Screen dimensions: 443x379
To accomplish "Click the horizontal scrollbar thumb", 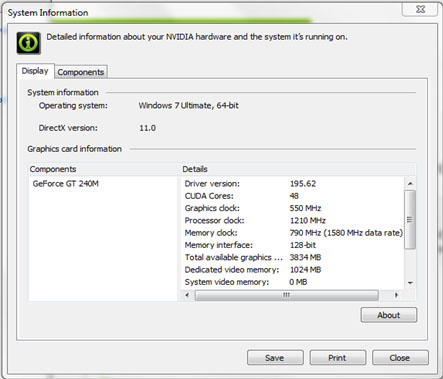I will (x=287, y=295).
